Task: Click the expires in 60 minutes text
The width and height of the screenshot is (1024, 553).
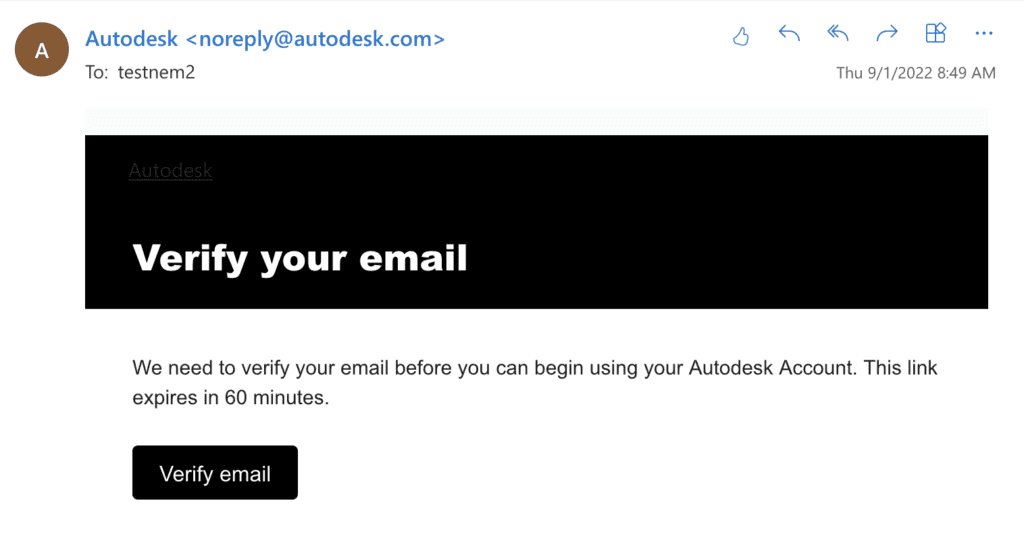Action: 230,398
